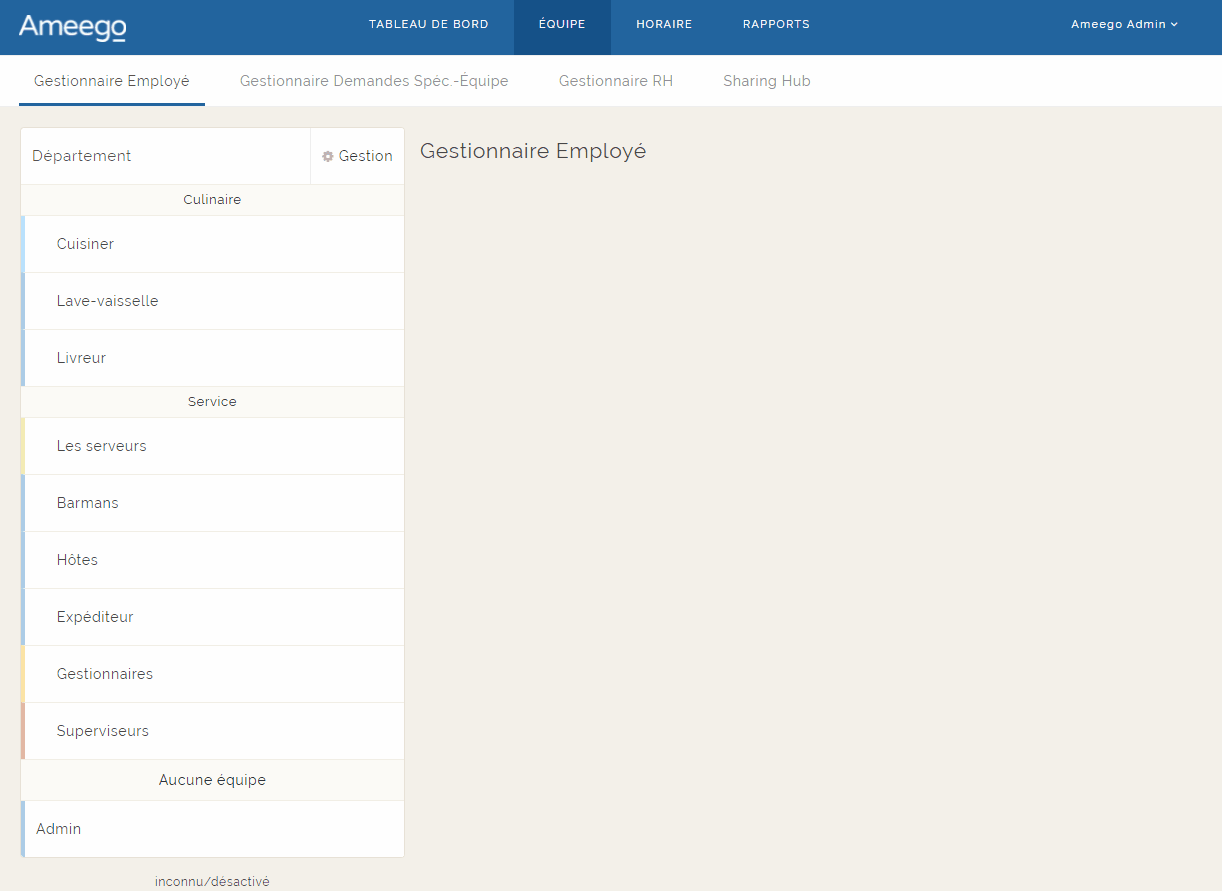Open the Ameego Admin user dropdown
The width and height of the screenshot is (1222, 891).
pos(1124,25)
